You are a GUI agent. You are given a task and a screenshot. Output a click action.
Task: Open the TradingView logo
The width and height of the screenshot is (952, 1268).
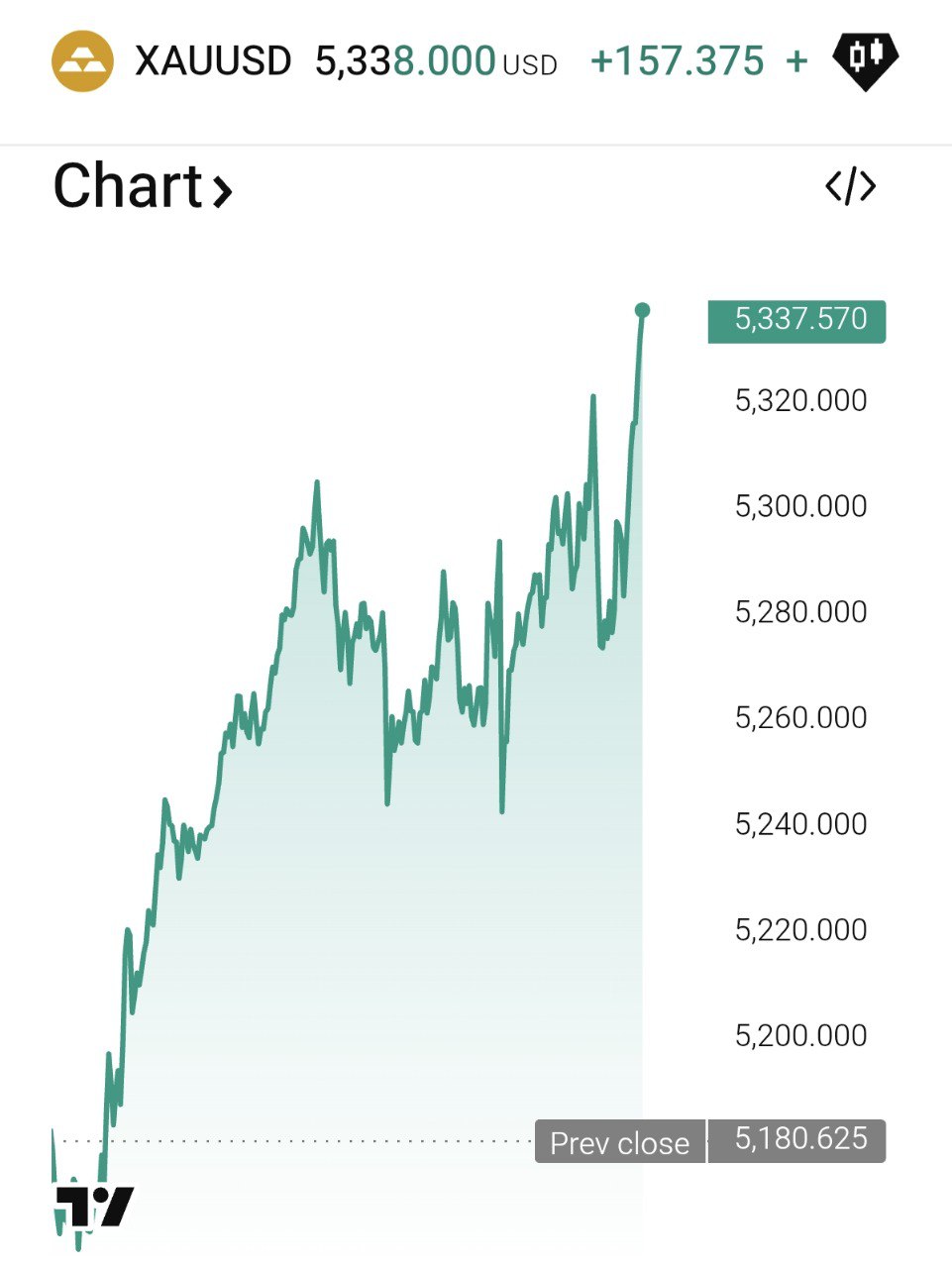(x=95, y=1206)
